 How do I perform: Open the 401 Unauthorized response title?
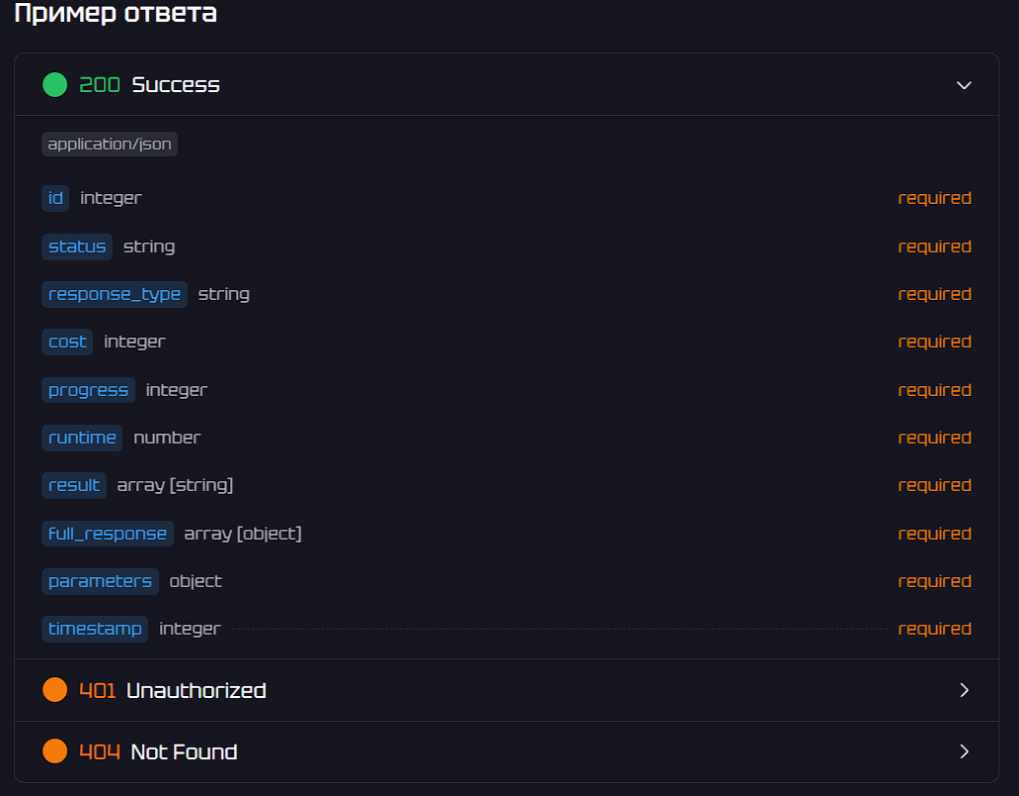point(196,690)
